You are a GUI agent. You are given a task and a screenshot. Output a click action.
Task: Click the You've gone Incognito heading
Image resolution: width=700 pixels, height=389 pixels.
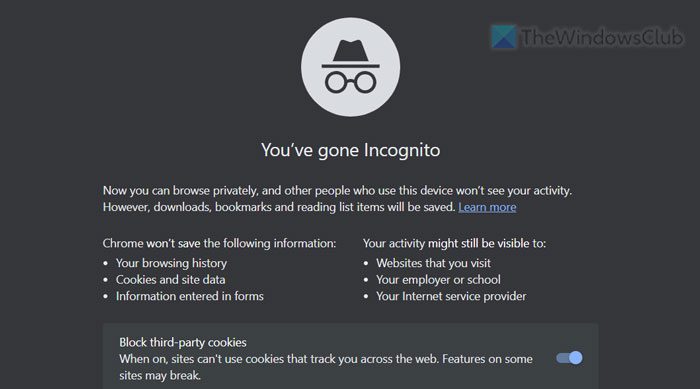[x=350, y=150]
